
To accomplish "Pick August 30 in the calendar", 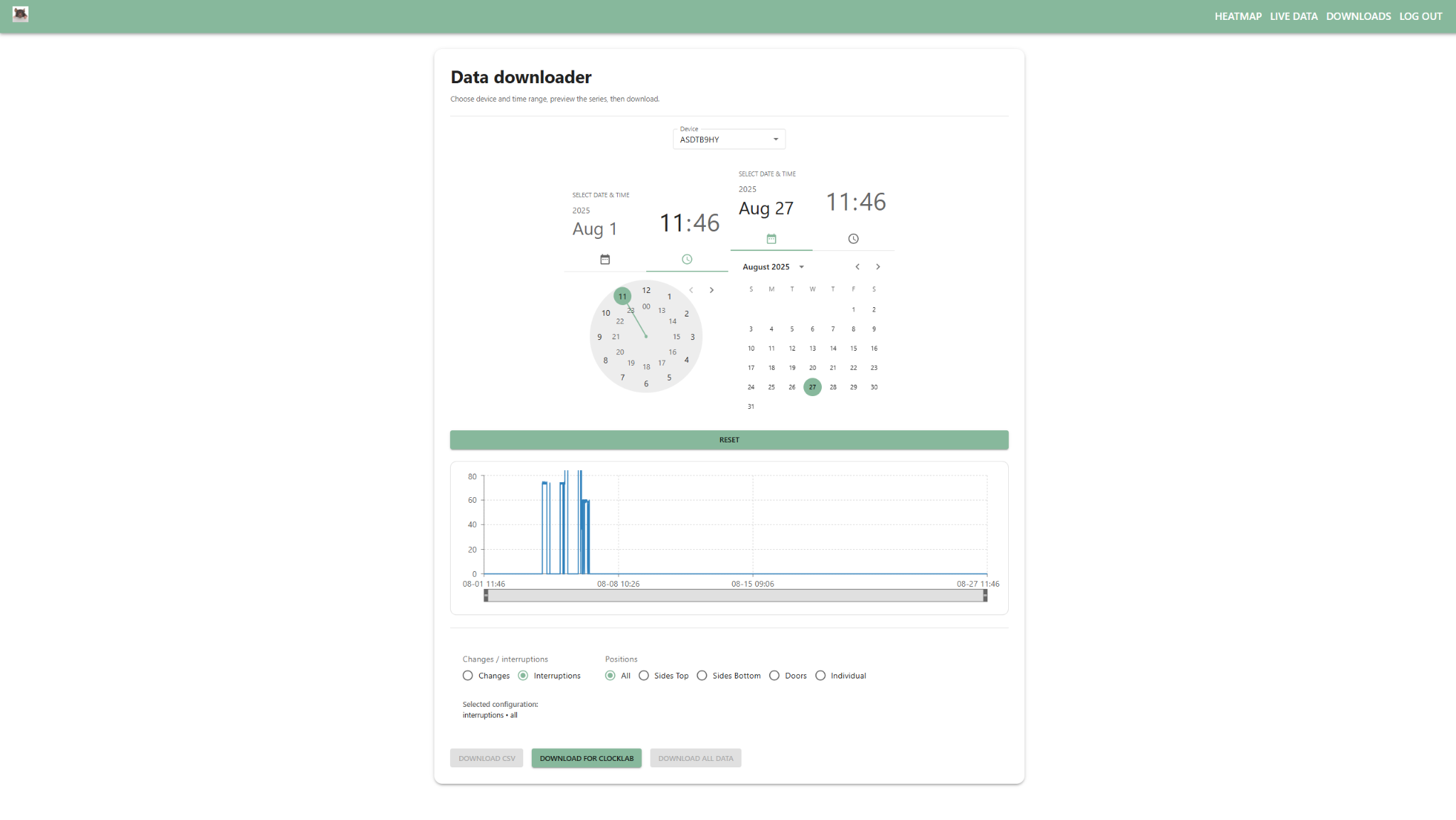I will click(874, 387).
